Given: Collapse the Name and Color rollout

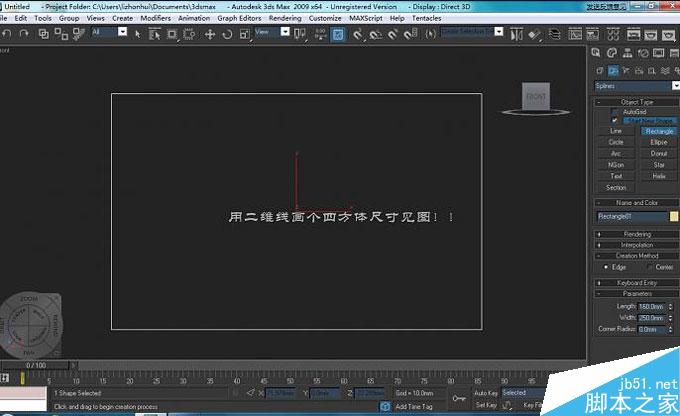Looking at the screenshot, I should (636, 203).
